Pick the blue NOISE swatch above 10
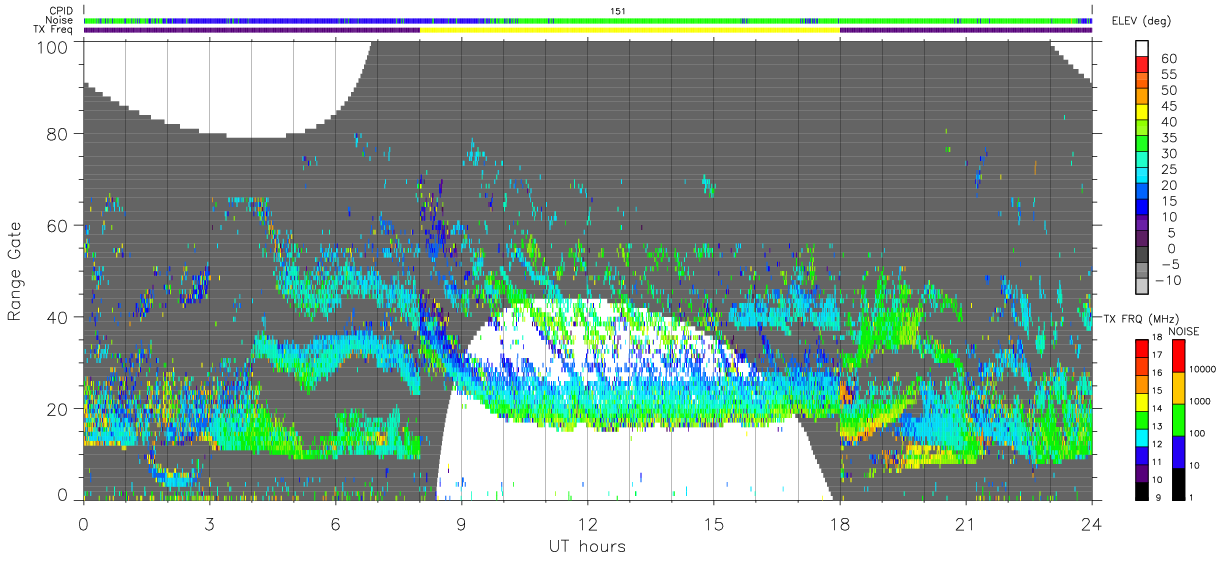The image size is (1228, 567). pos(1178,452)
